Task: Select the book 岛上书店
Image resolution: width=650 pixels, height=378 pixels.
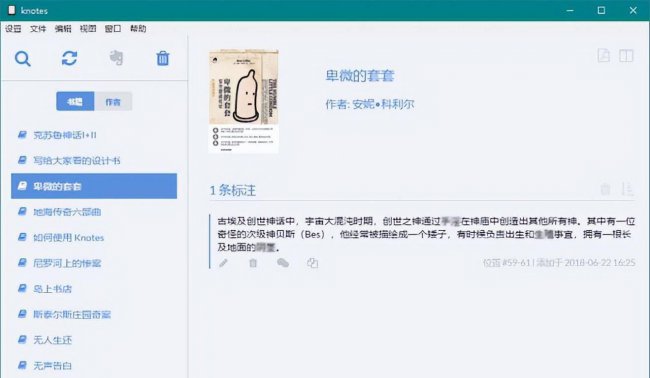Action: click(x=94, y=289)
